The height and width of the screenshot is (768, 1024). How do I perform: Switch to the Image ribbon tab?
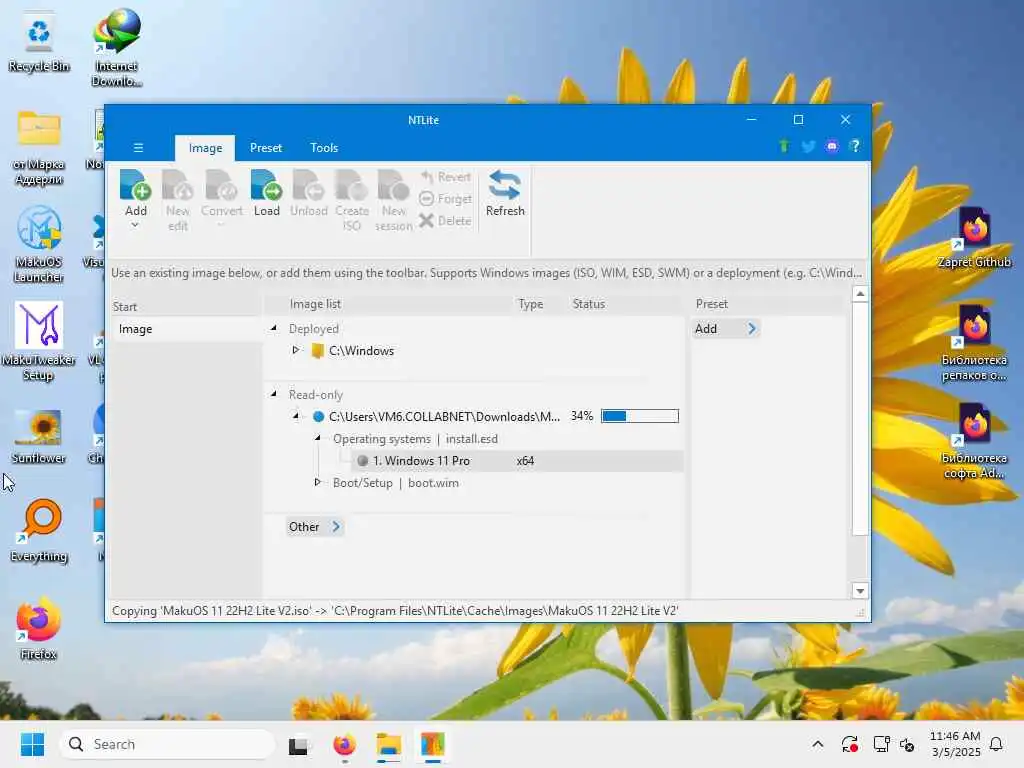coord(205,148)
